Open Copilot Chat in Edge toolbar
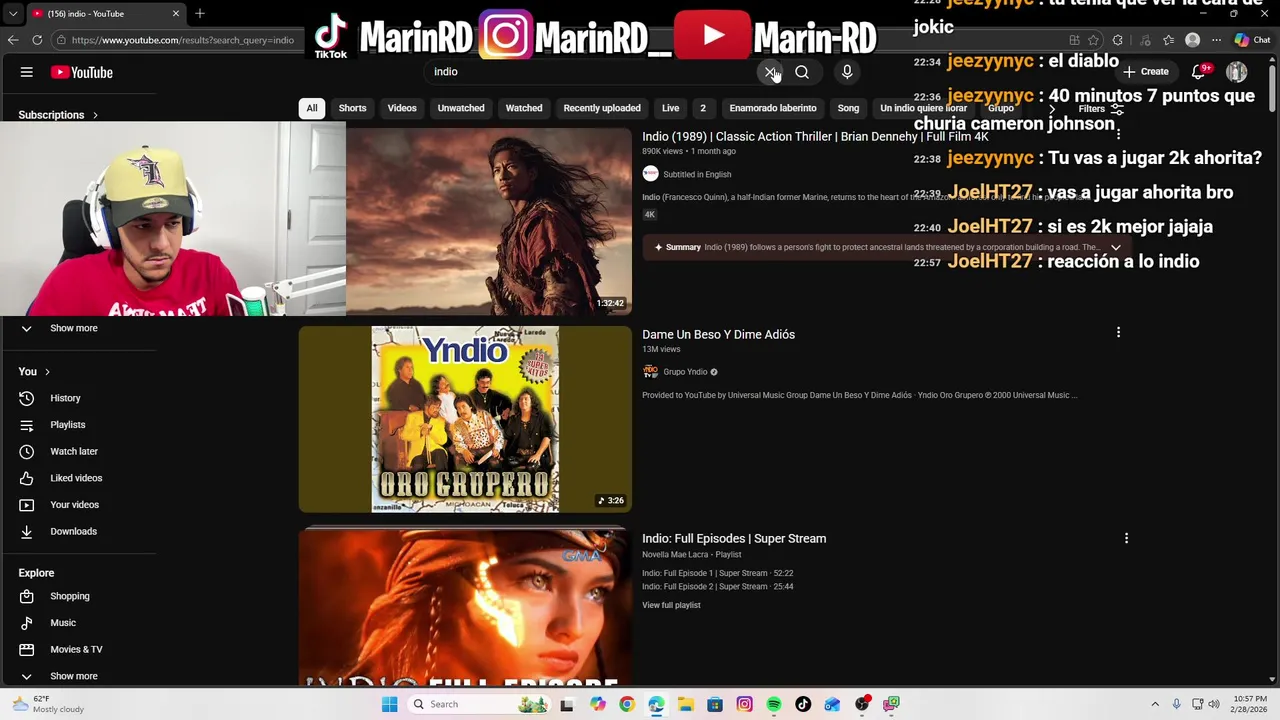1280x720 pixels. coord(1252,40)
